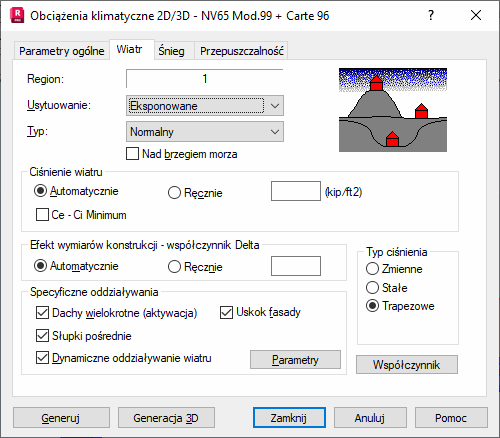Image resolution: width=500 pixels, height=438 pixels.
Task: Click the terrain site exposure illustration
Action: 393,110
